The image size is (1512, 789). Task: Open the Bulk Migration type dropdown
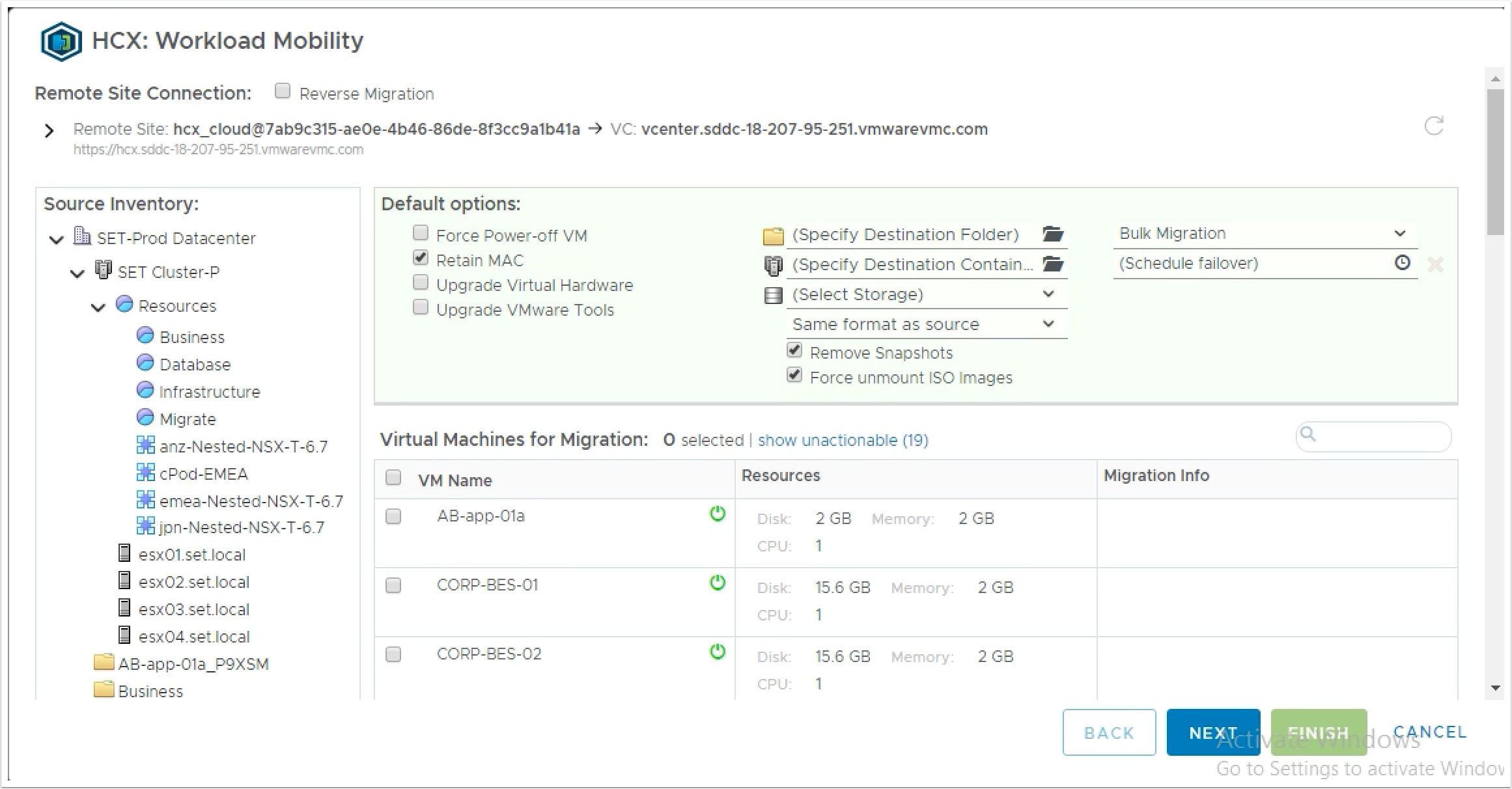1265,234
